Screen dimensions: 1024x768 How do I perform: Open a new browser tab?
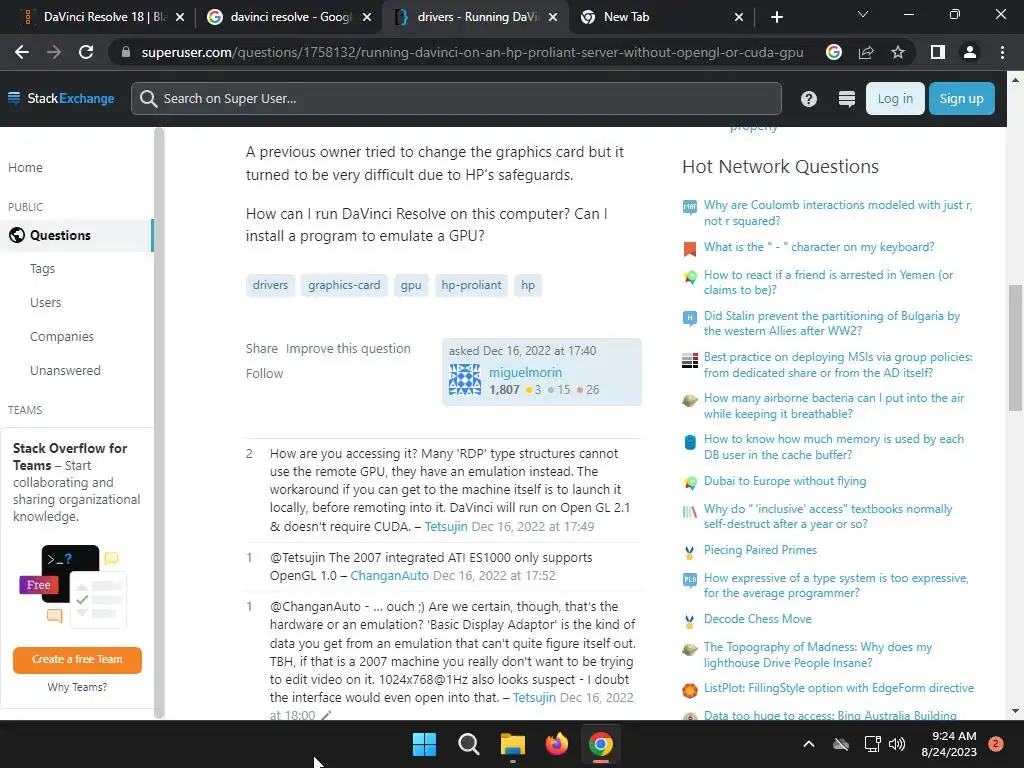(776, 17)
